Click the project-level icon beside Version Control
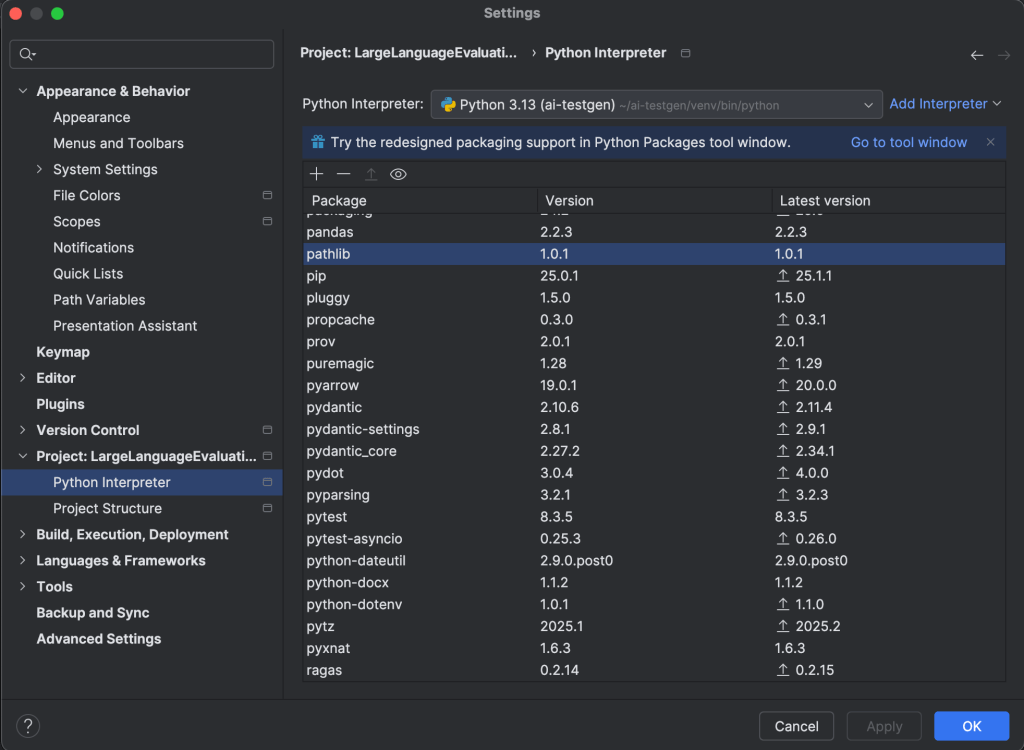 [x=267, y=430]
